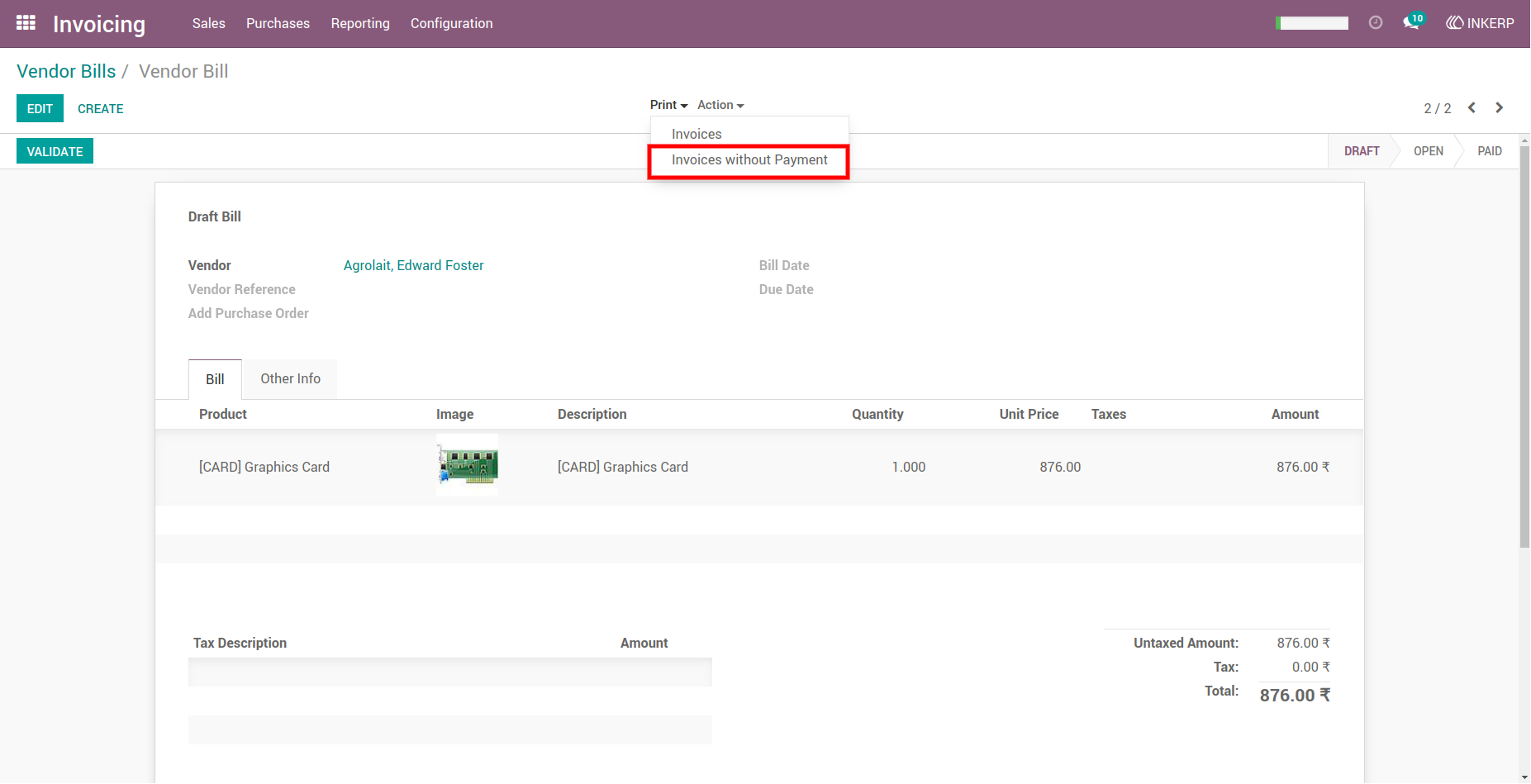
Task: Click the quantity value 1.000
Action: pyautogui.click(x=908, y=467)
